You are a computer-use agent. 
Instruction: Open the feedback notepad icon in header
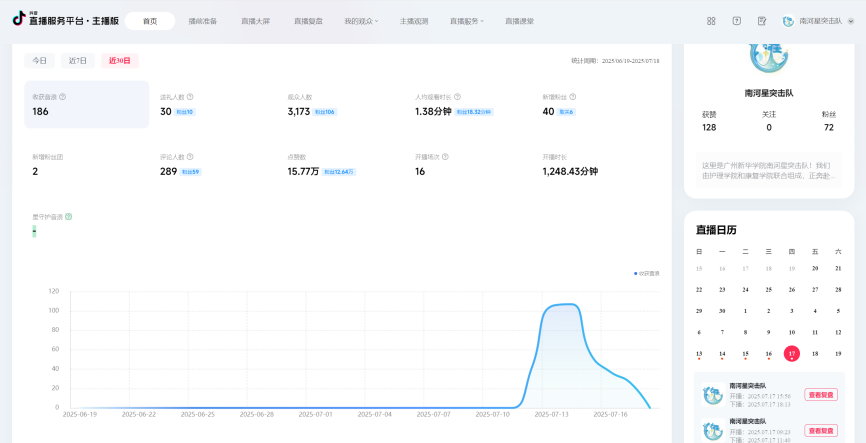tap(762, 21)
